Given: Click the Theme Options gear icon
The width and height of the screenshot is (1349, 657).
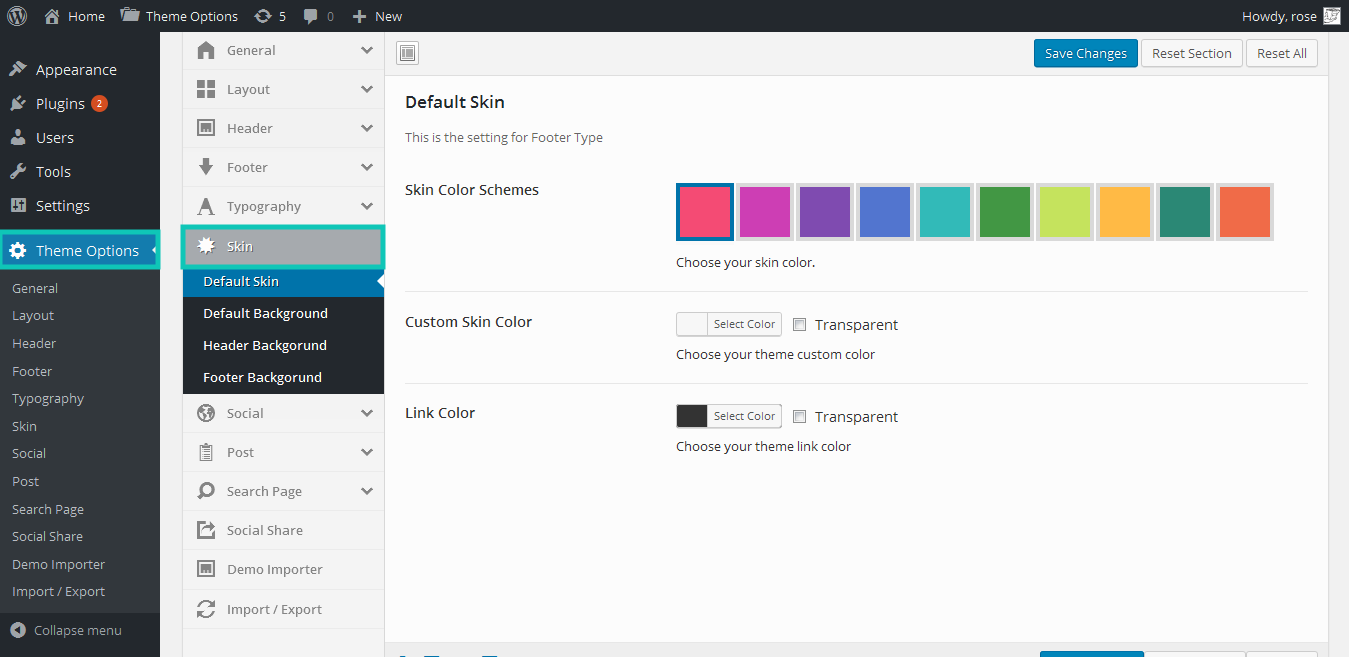Looking at the screenshot, I should [18, 251].
